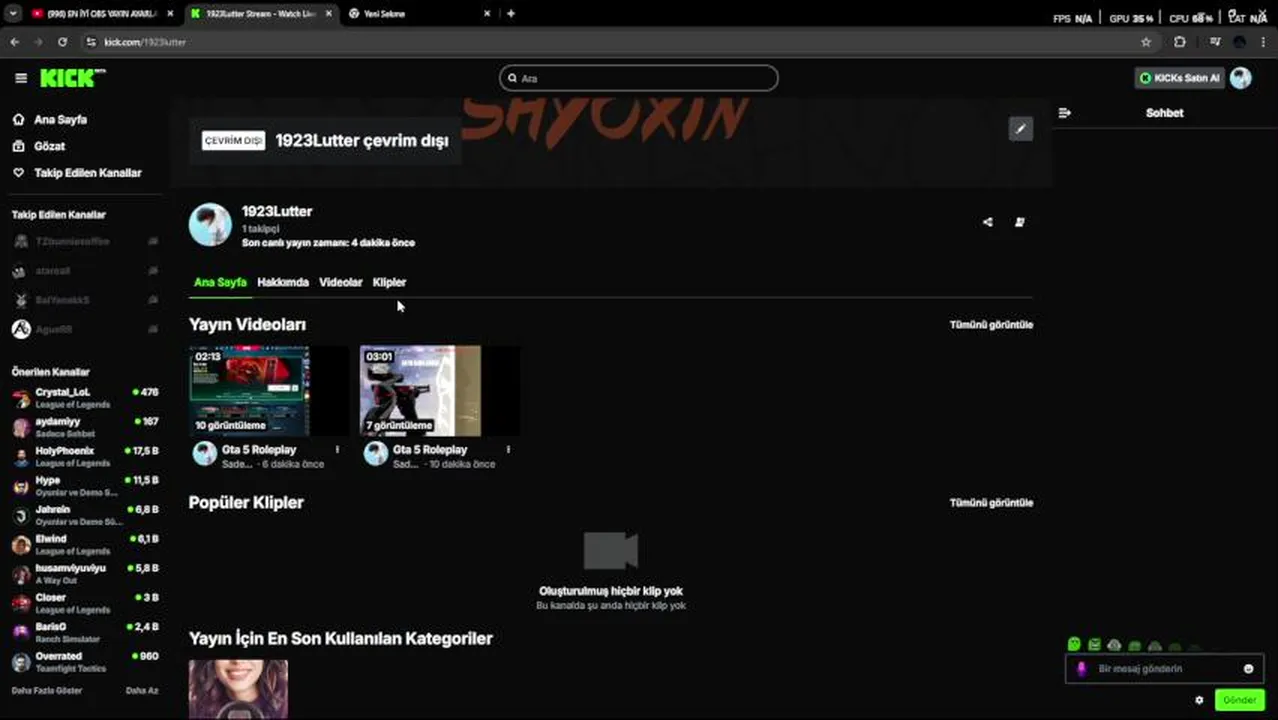Collapse list with Daha Az
Screen dimensions: 1278x720
(142, 691)
